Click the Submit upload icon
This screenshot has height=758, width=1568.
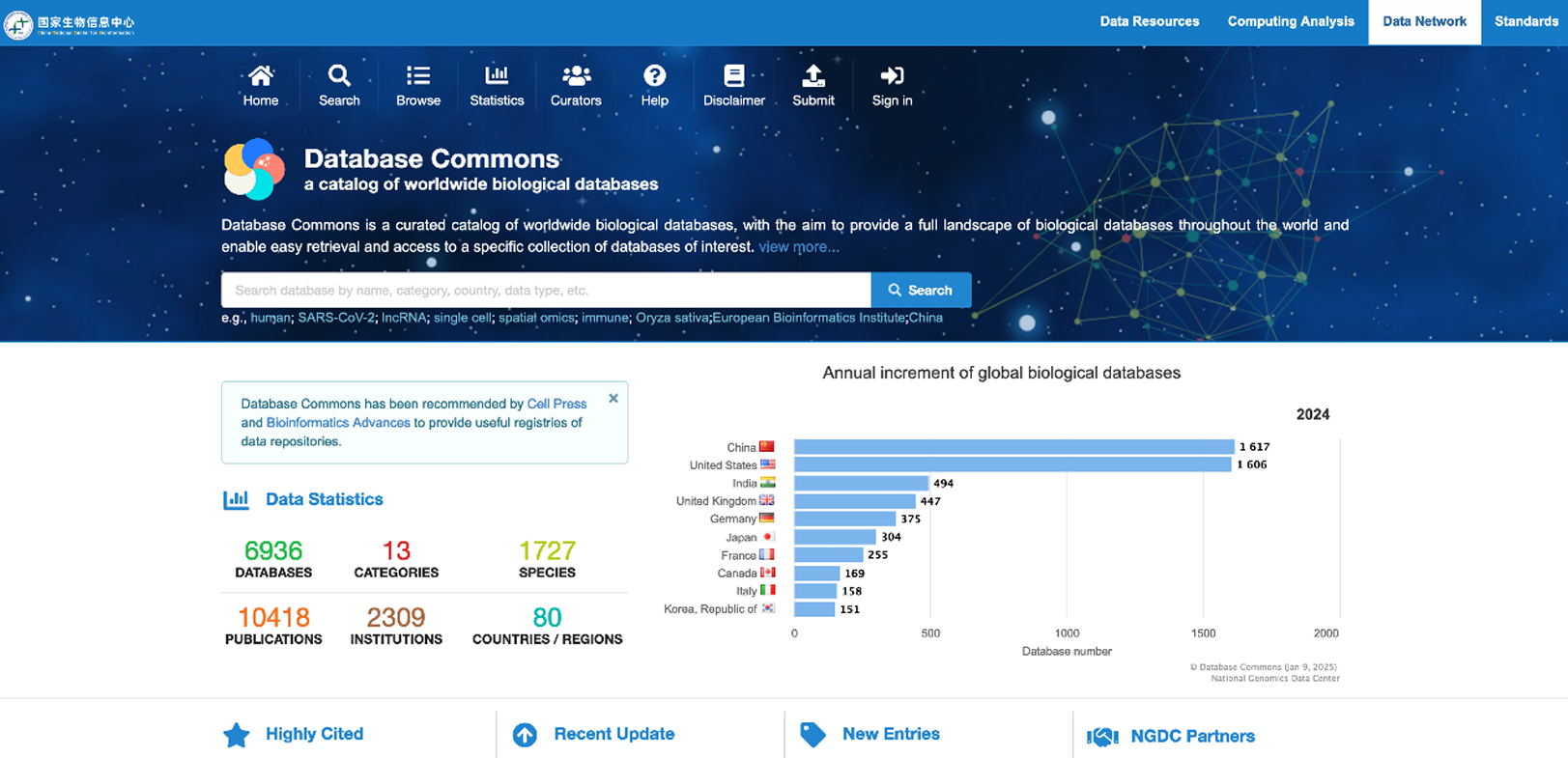click(813, 75)
